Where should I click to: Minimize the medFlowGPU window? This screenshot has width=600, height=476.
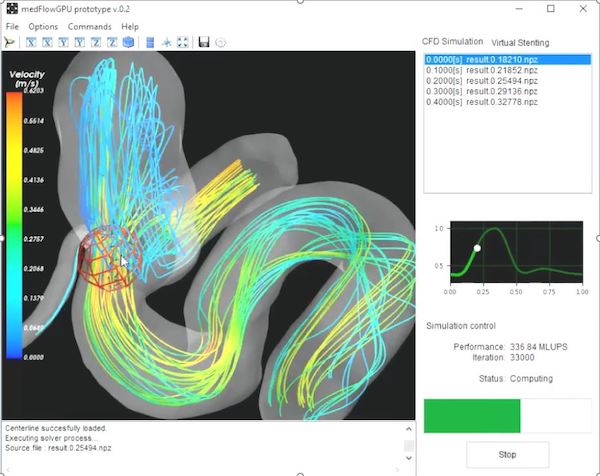tap(519, 8)
